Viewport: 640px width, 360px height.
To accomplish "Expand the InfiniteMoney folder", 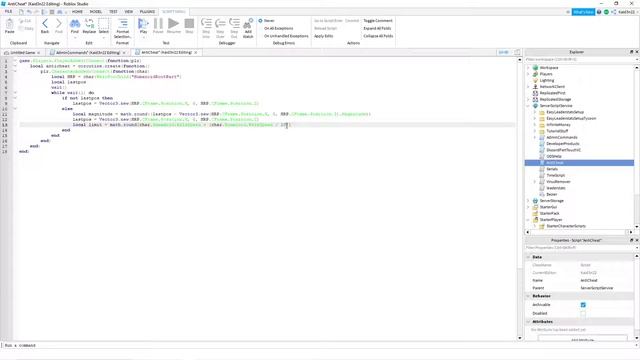I will pos(535,125).
